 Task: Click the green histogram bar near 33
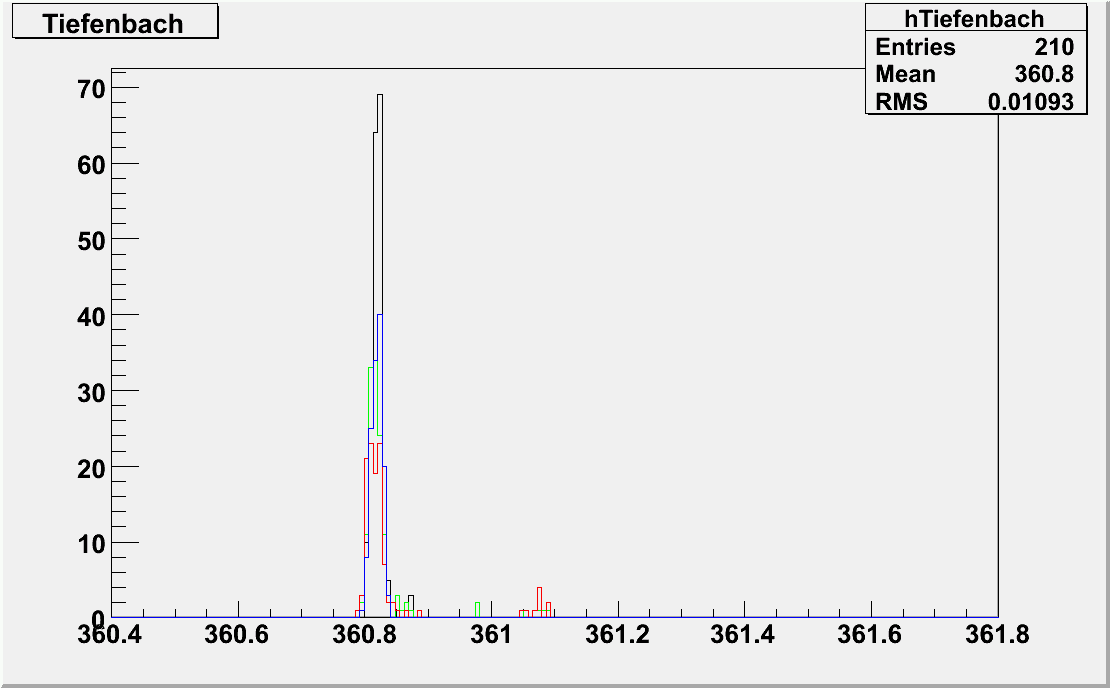[370, 372]
